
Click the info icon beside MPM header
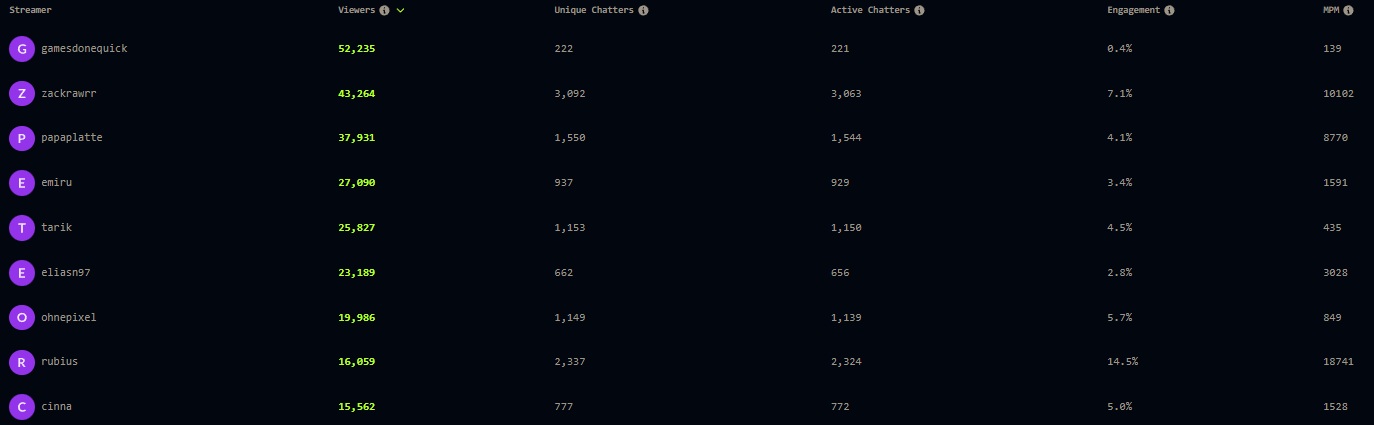(1348, 10)
